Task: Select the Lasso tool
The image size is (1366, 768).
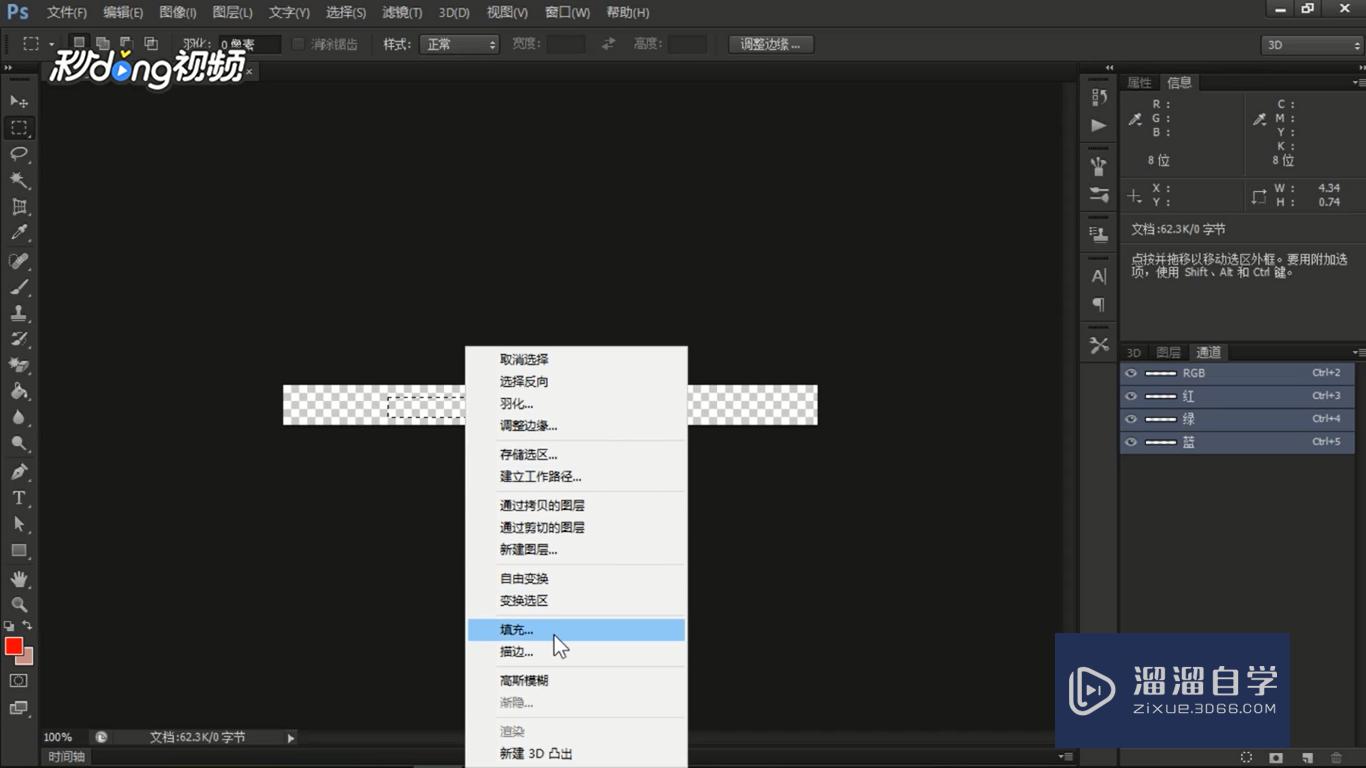Action: click(x=19, y=154)
